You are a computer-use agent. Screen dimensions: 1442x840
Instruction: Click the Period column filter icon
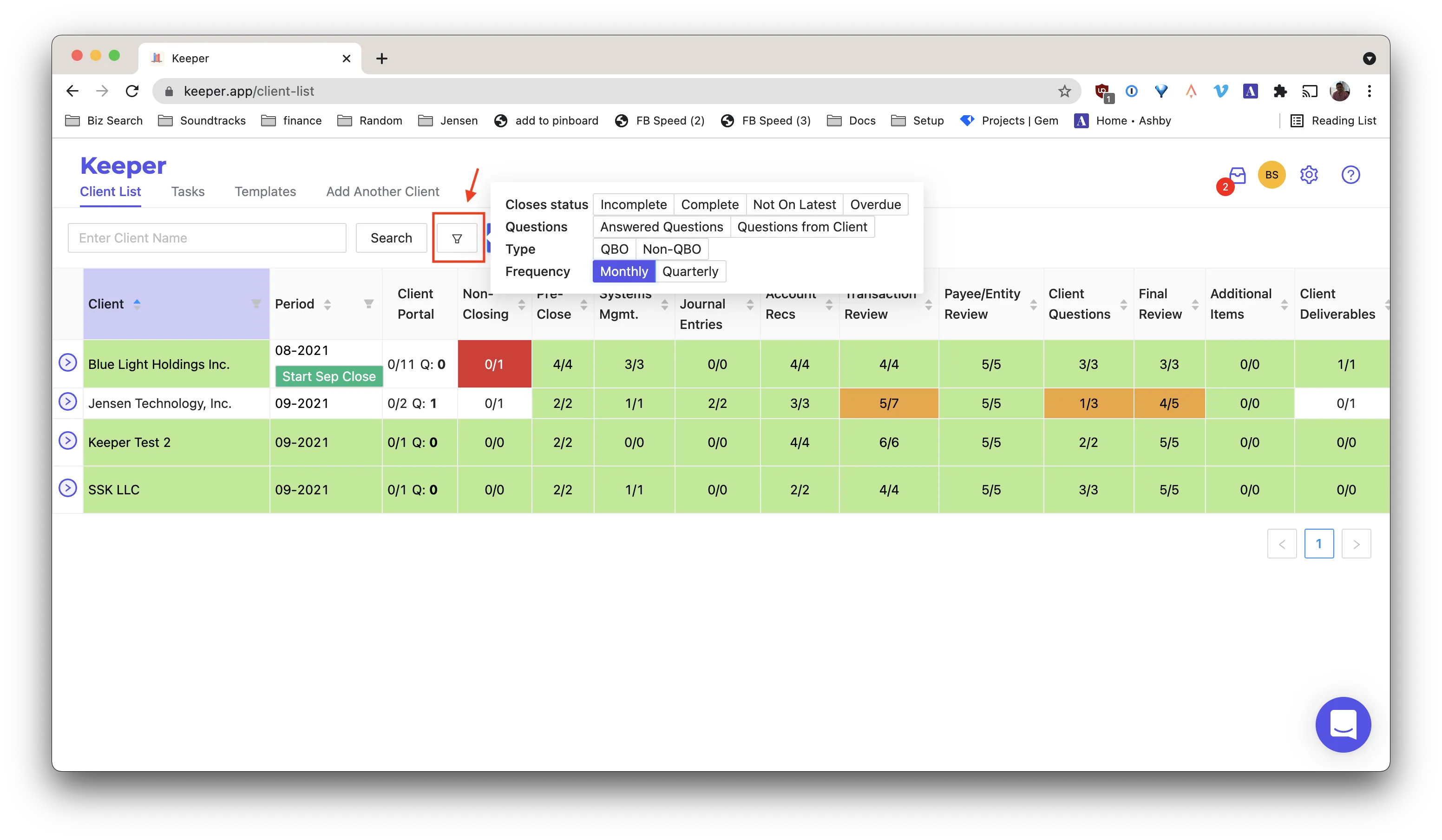click(368, 304)
